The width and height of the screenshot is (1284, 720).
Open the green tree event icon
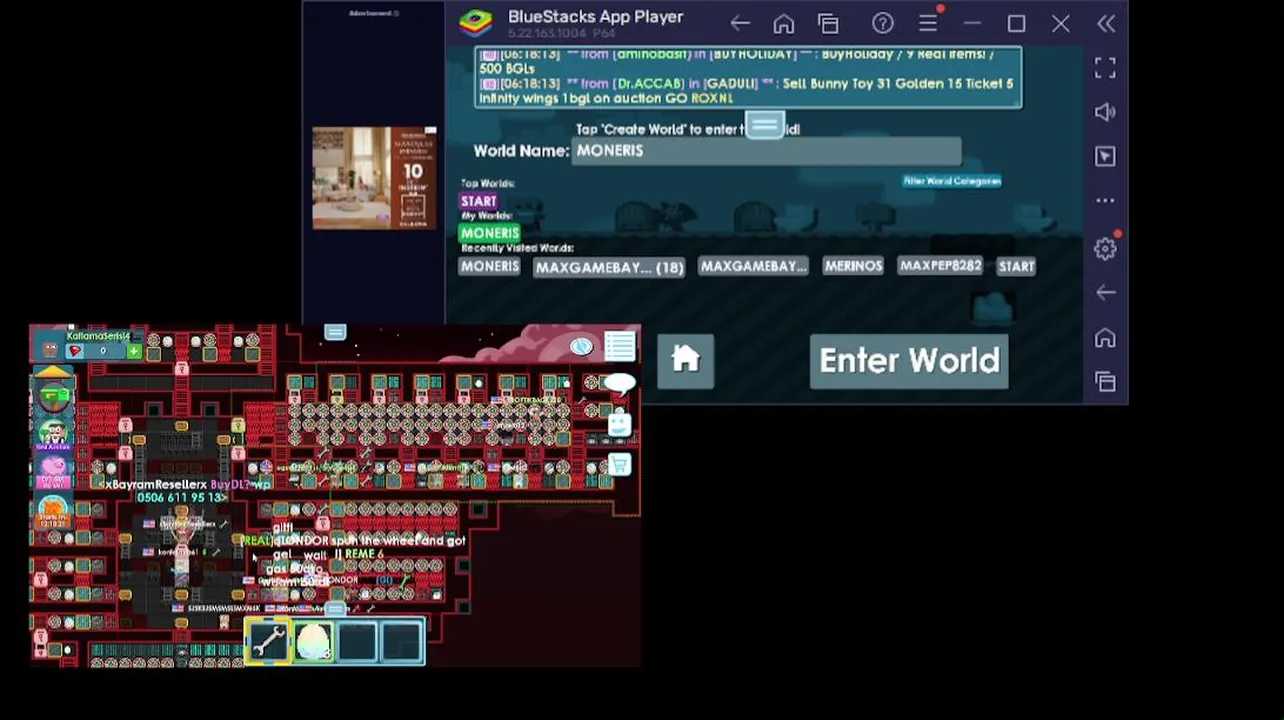[54, 396]
